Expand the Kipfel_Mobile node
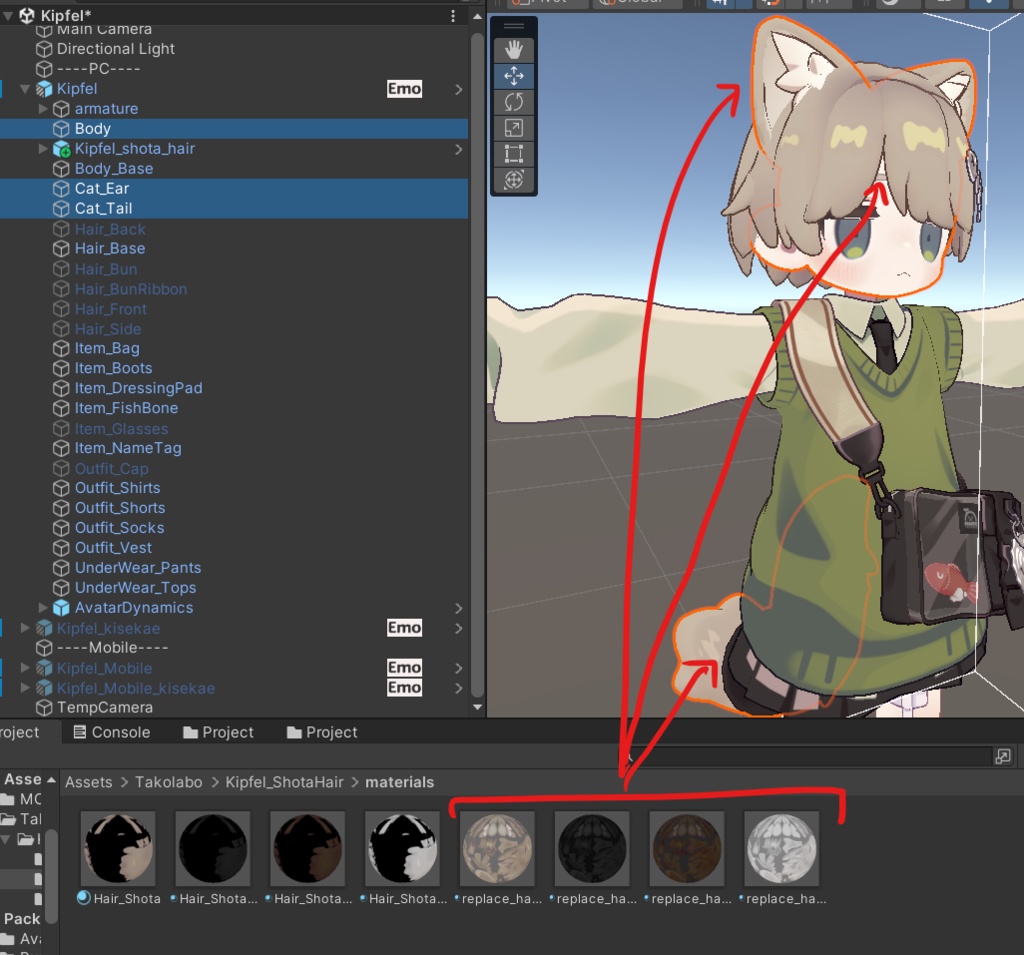Viewport: 1024px width, 955px height. point(25,668)
